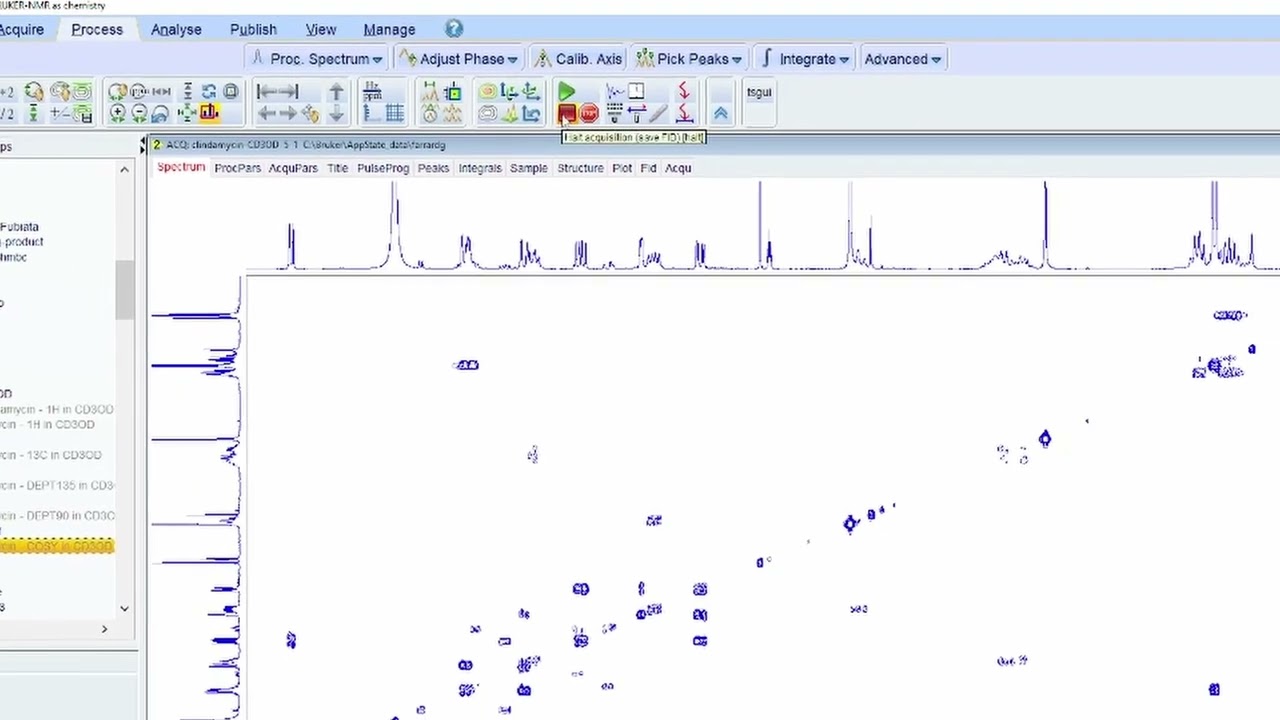This screenshot has height=720, width=1280.
Task: Click the +/- contour sign icon
Action: pos(60,113)
